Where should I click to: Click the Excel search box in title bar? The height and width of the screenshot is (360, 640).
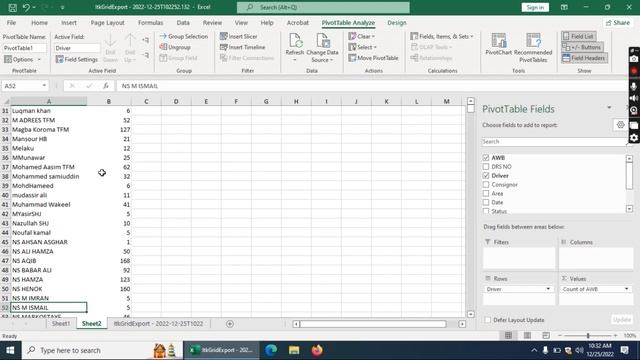point(323,7)
